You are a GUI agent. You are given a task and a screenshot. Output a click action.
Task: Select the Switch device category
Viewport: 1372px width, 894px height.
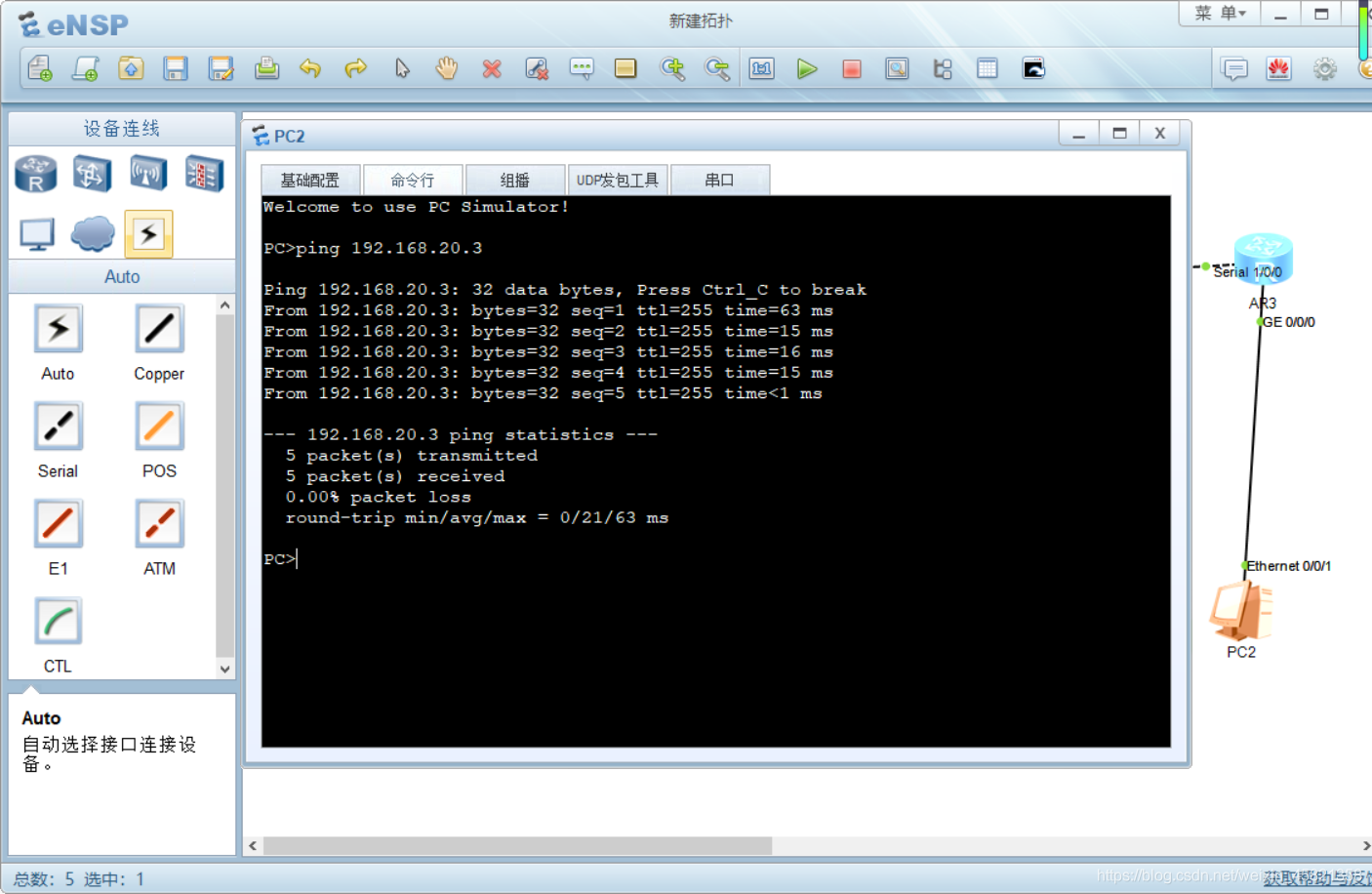(x=91, y=174)
